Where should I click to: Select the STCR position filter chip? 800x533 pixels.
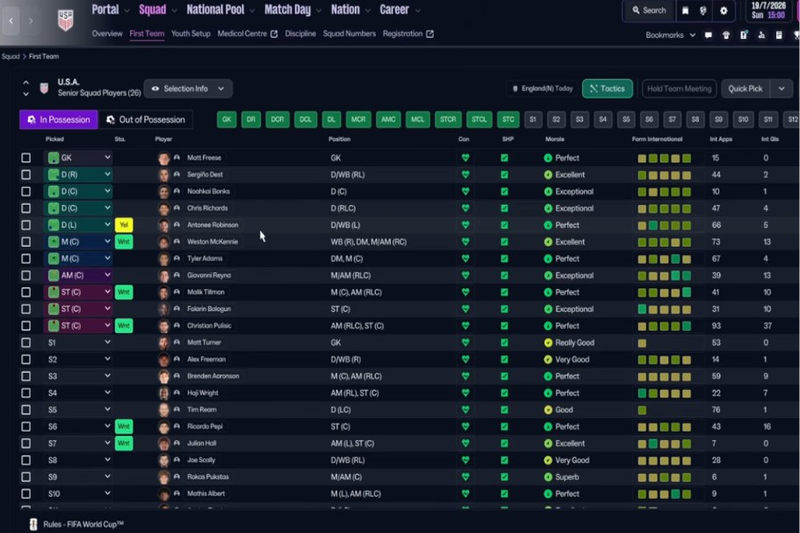pyautogui.click(x=448, y=119)
